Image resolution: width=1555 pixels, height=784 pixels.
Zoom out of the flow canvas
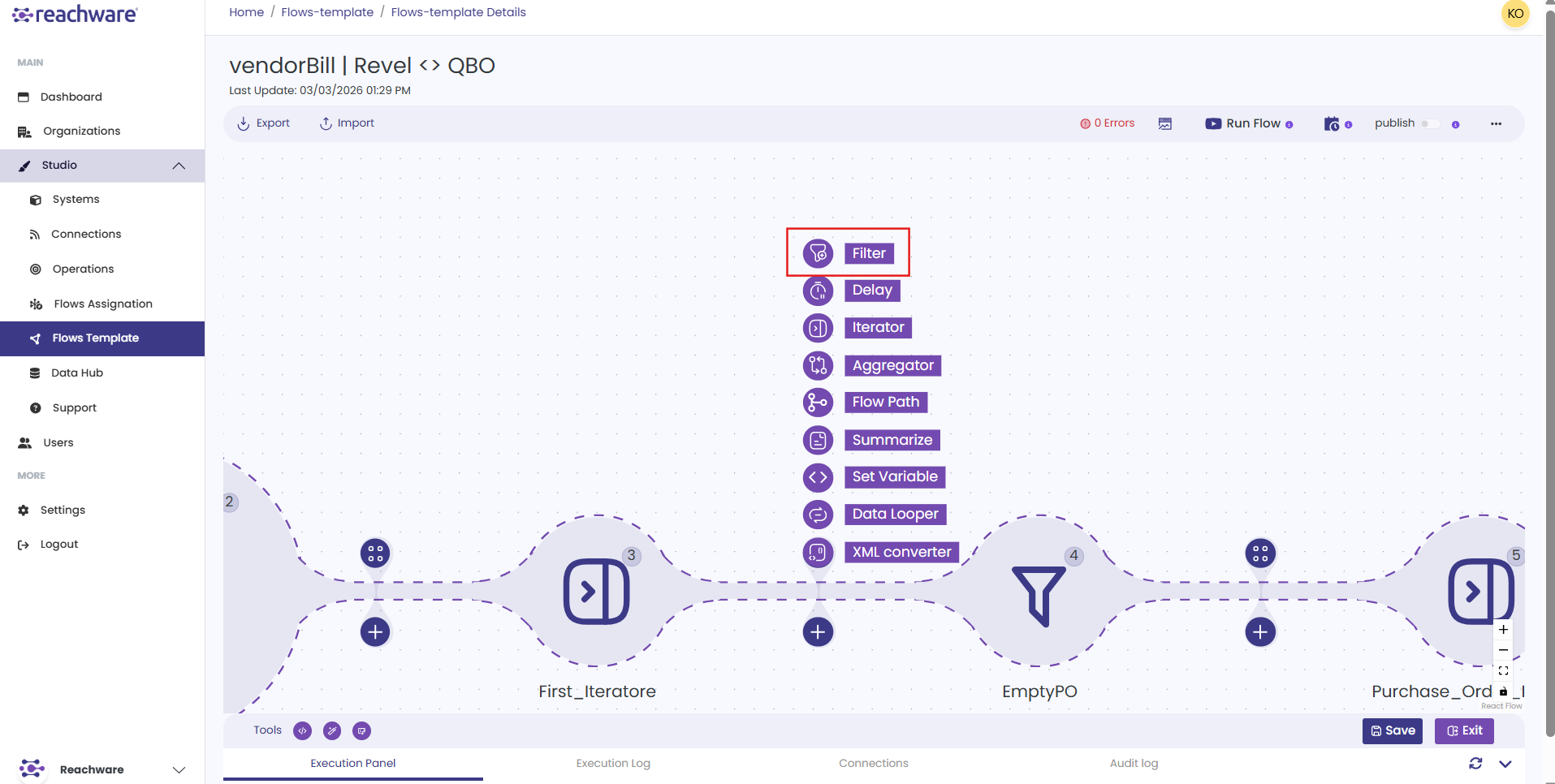1503,650
